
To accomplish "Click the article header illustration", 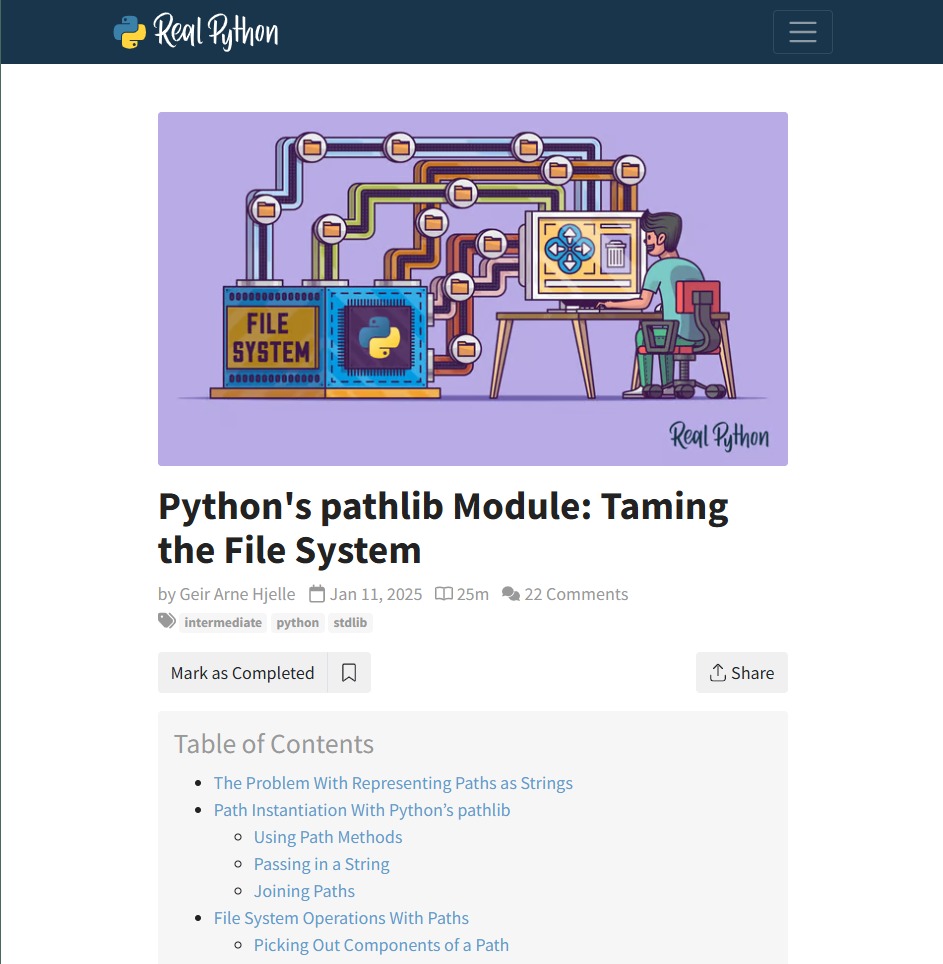I will tap(473, 289).
